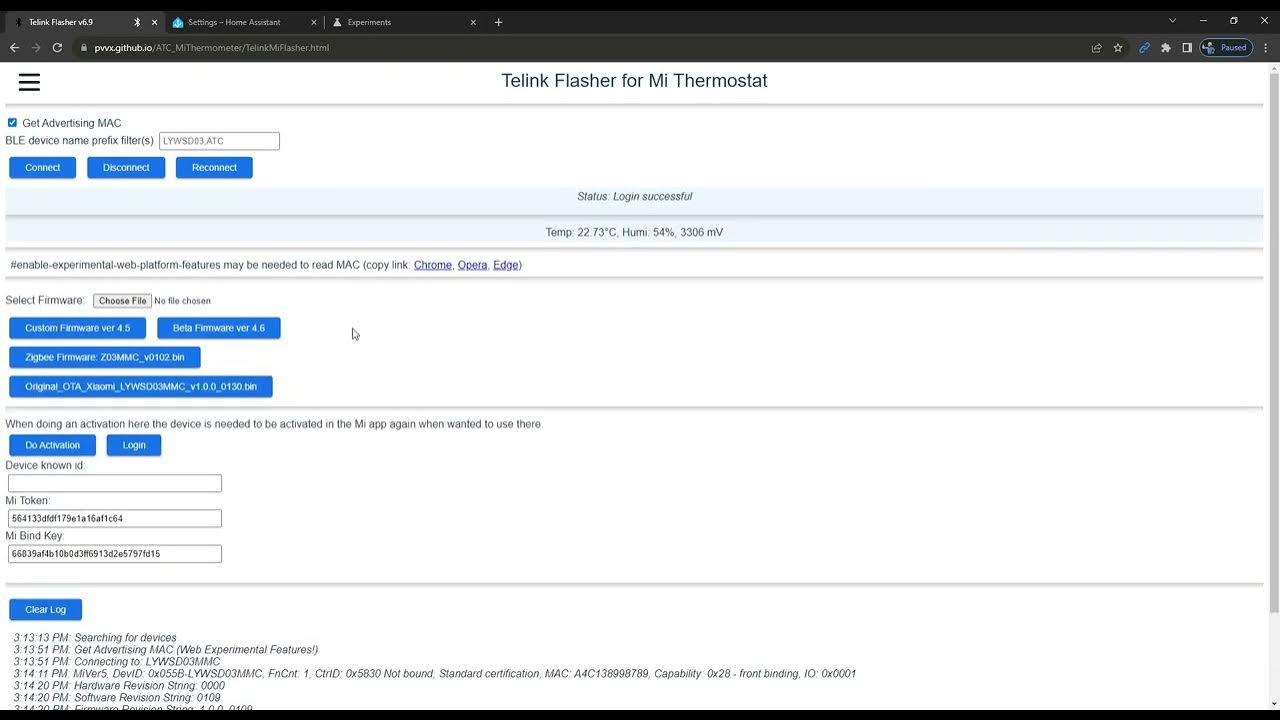The height and width of the screenshot is (720, 1280).
Task: Click the Clear Log button
Action: tap(45, 609)
